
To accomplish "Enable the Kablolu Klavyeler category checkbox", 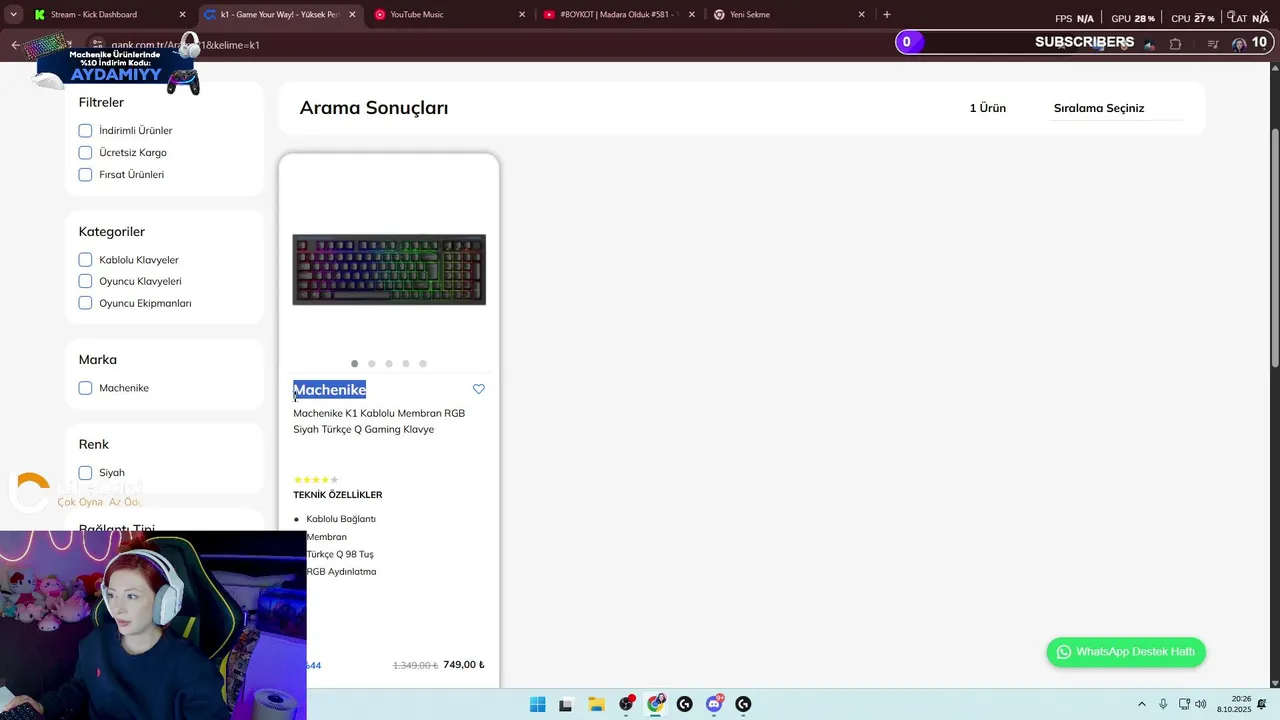I will tap(85, 259).
